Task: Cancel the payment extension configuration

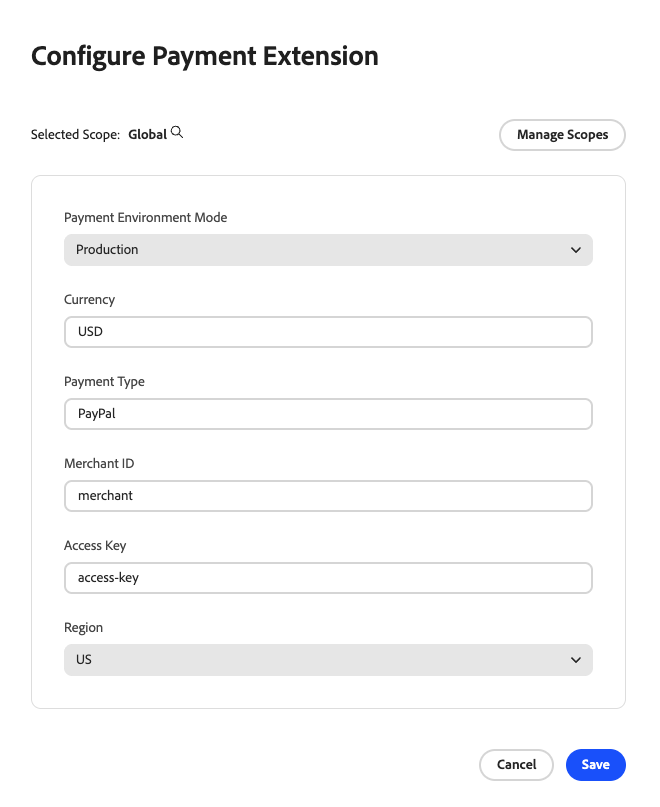Action: click(x=516, y=765)
